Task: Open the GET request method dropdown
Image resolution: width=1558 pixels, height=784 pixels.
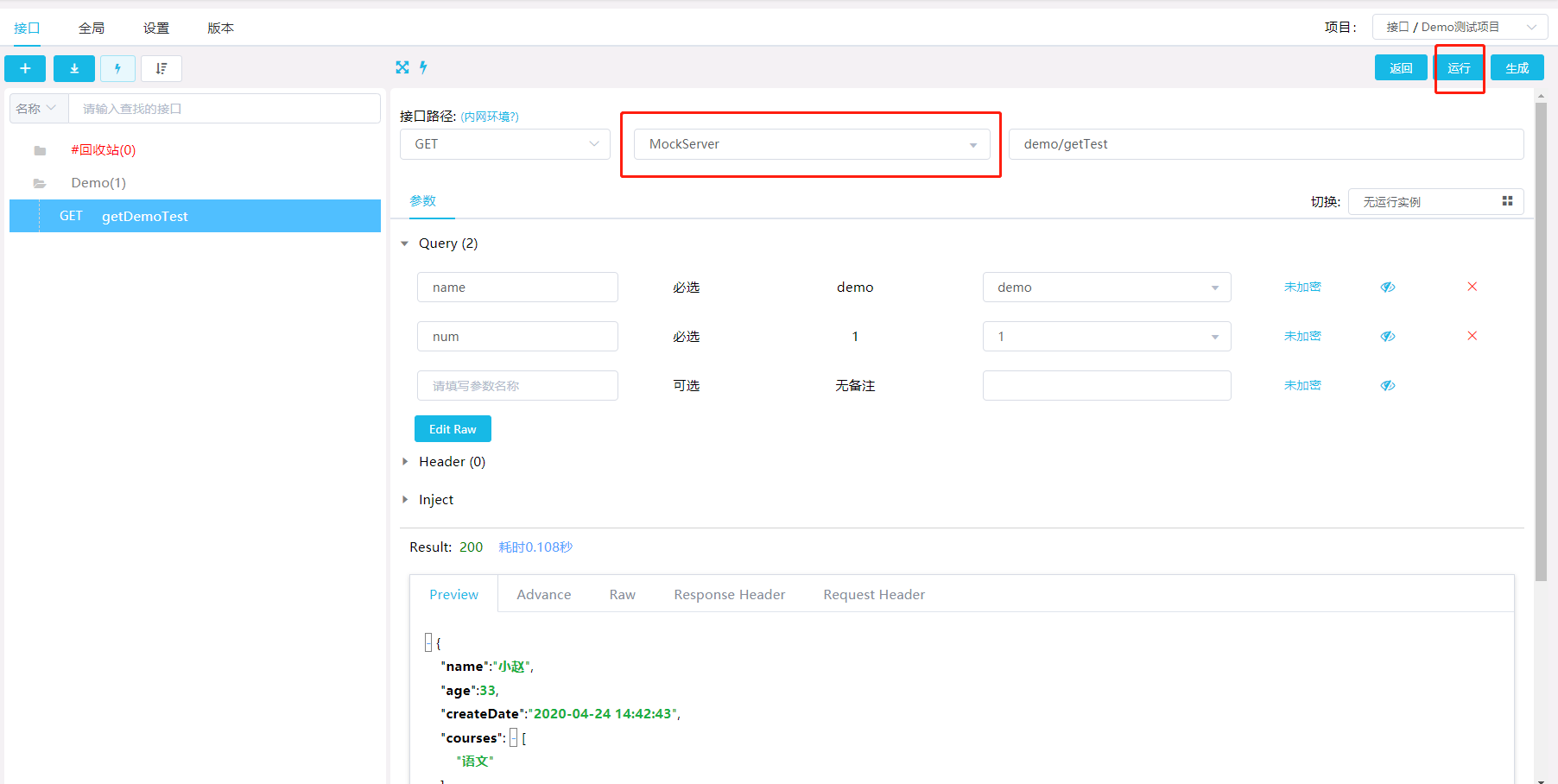Action: pos(504,144)
